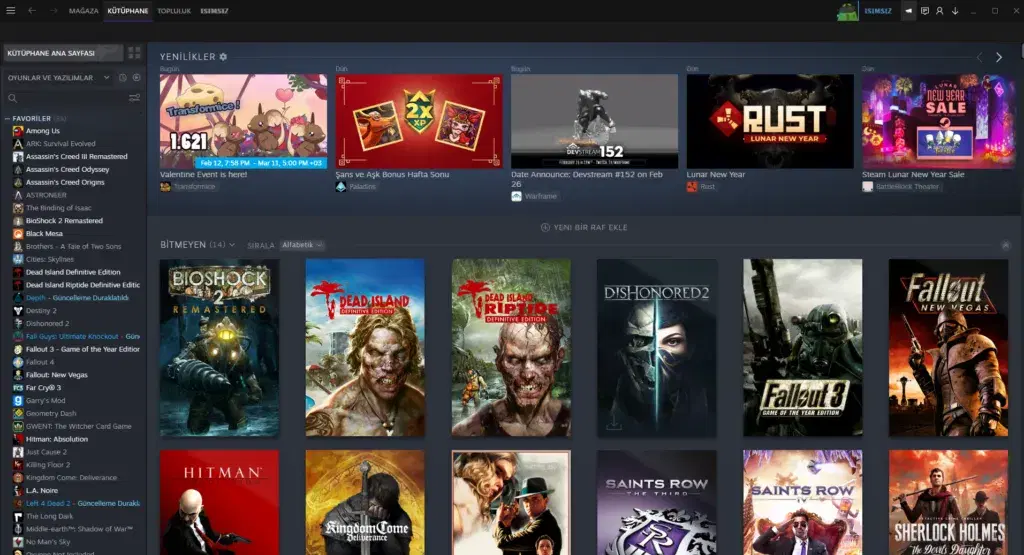Open the announcements megaphone icon
1024x555 pixels.
coord(908,10)
